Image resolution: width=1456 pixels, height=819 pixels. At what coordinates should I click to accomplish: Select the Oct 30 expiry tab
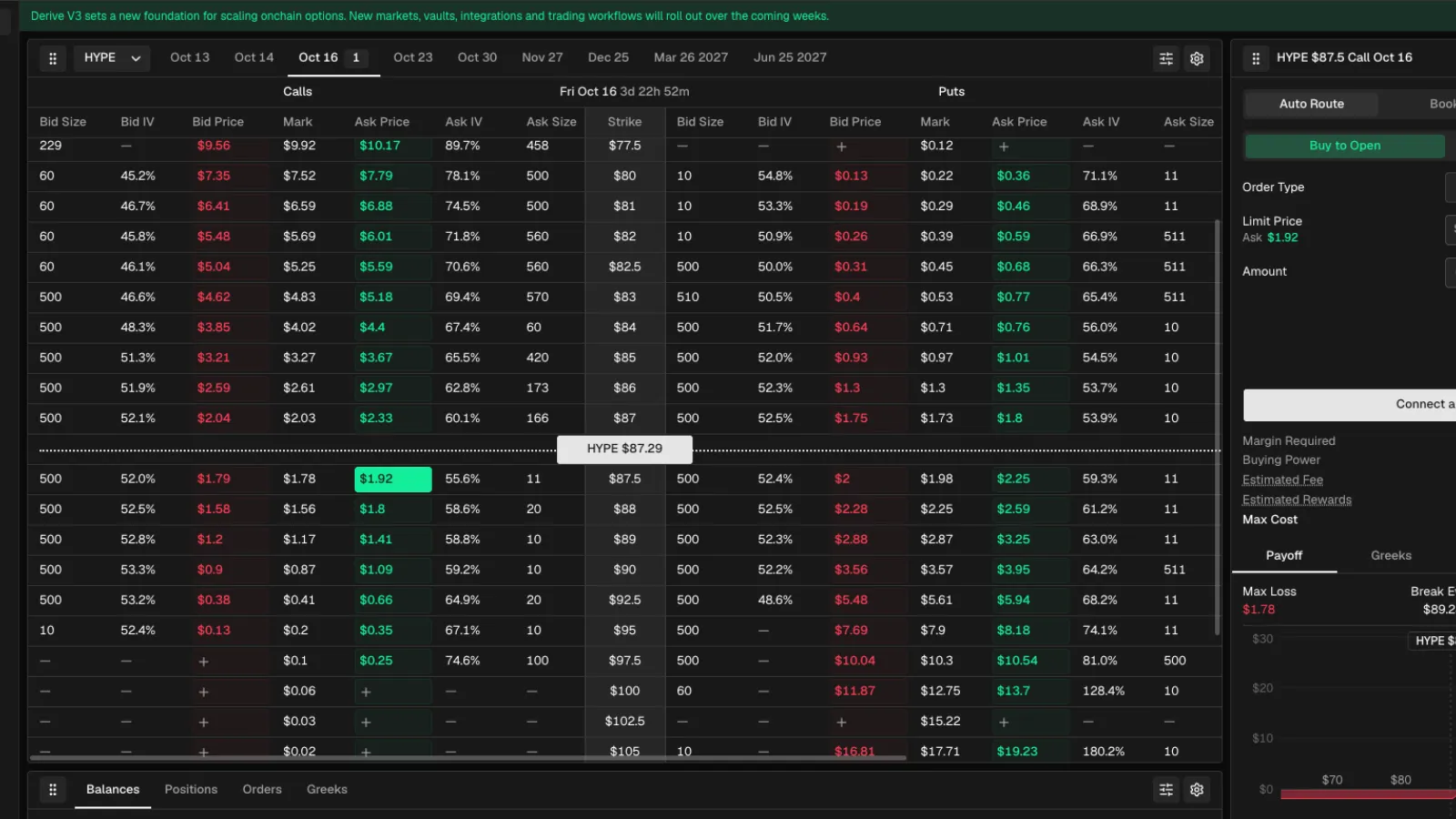(x=477, y=57)
